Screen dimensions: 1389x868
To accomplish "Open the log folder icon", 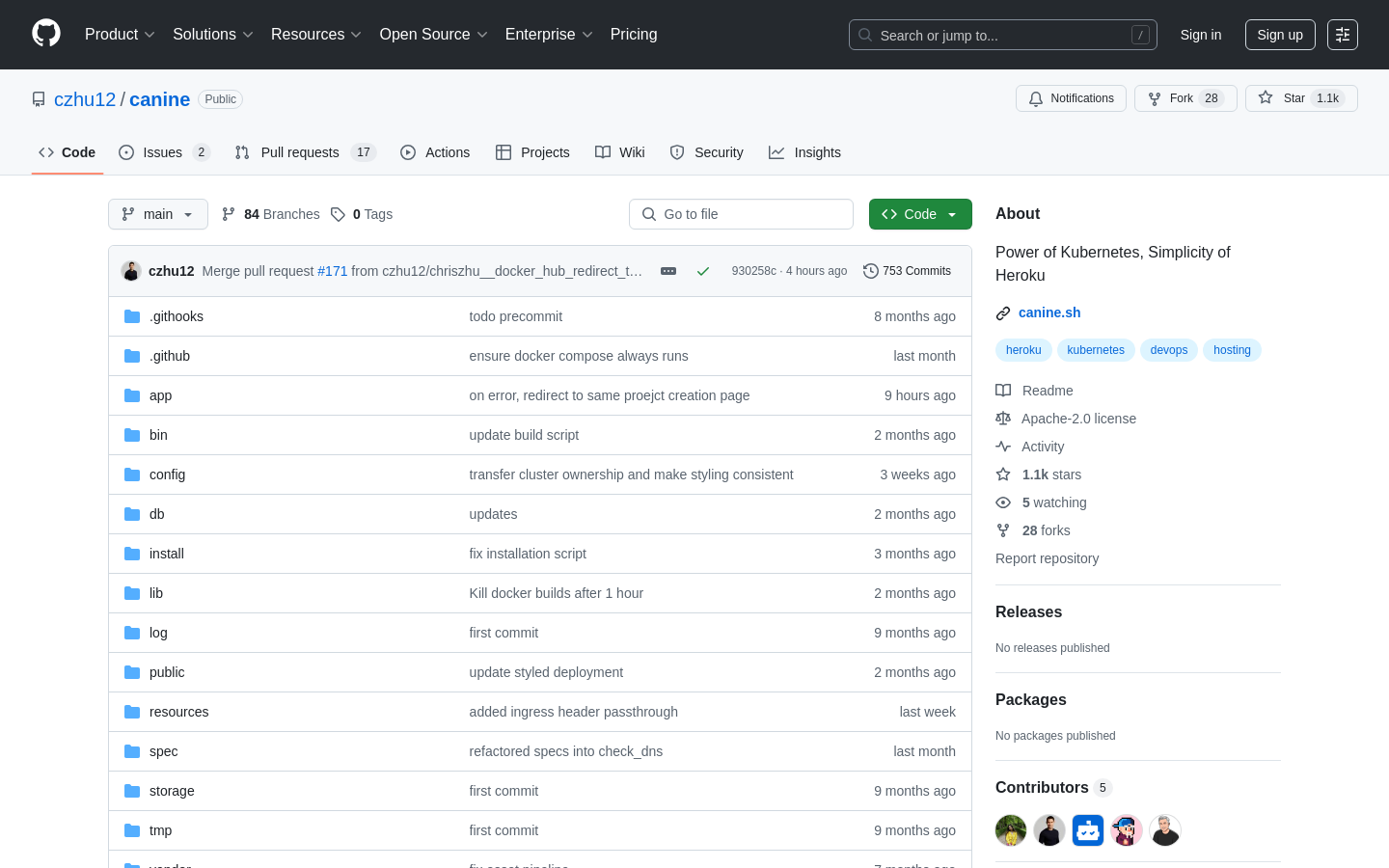I will [132, 633].
